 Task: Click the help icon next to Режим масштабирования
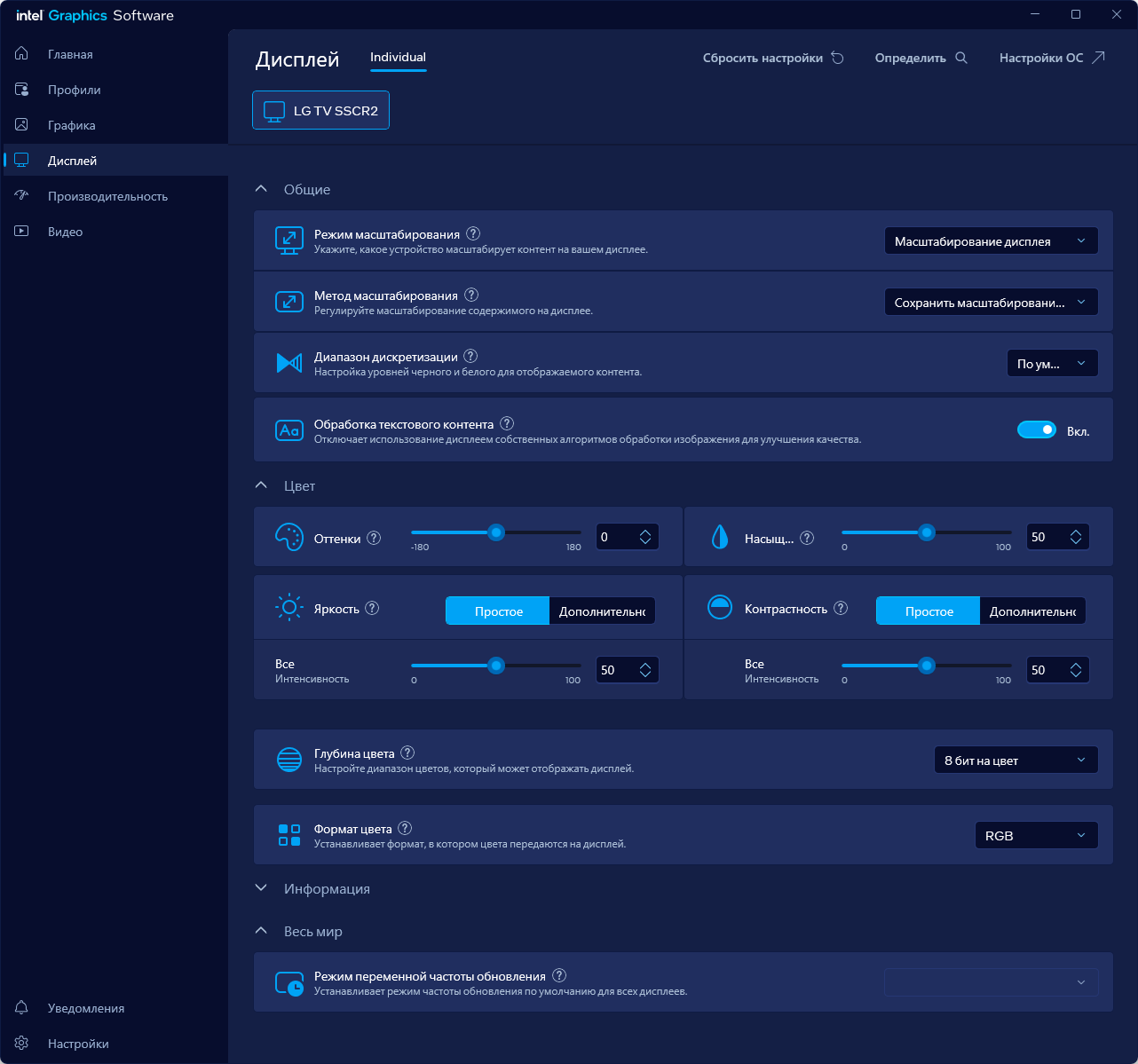point(473,234)
